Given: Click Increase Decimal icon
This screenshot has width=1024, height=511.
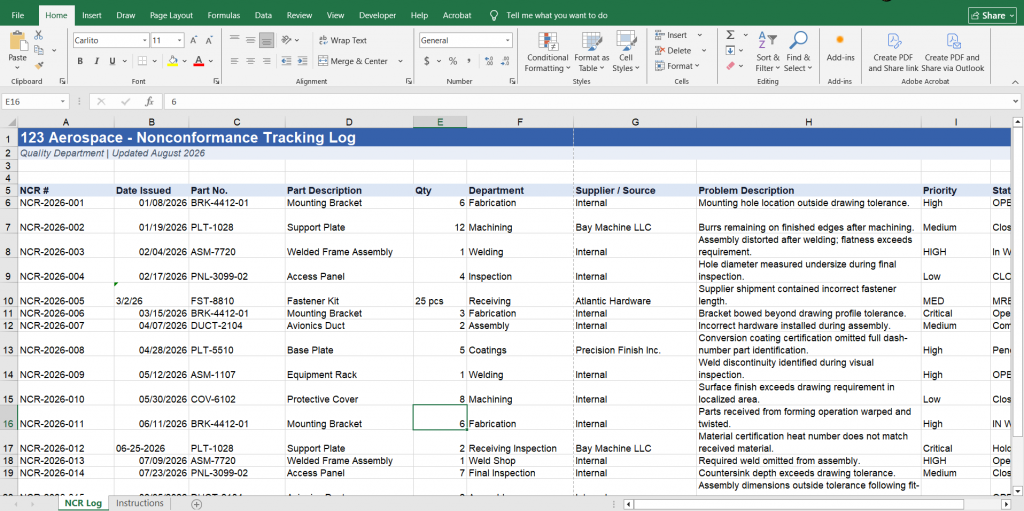Looking at the screenshot, I should (x=488, y=61).
